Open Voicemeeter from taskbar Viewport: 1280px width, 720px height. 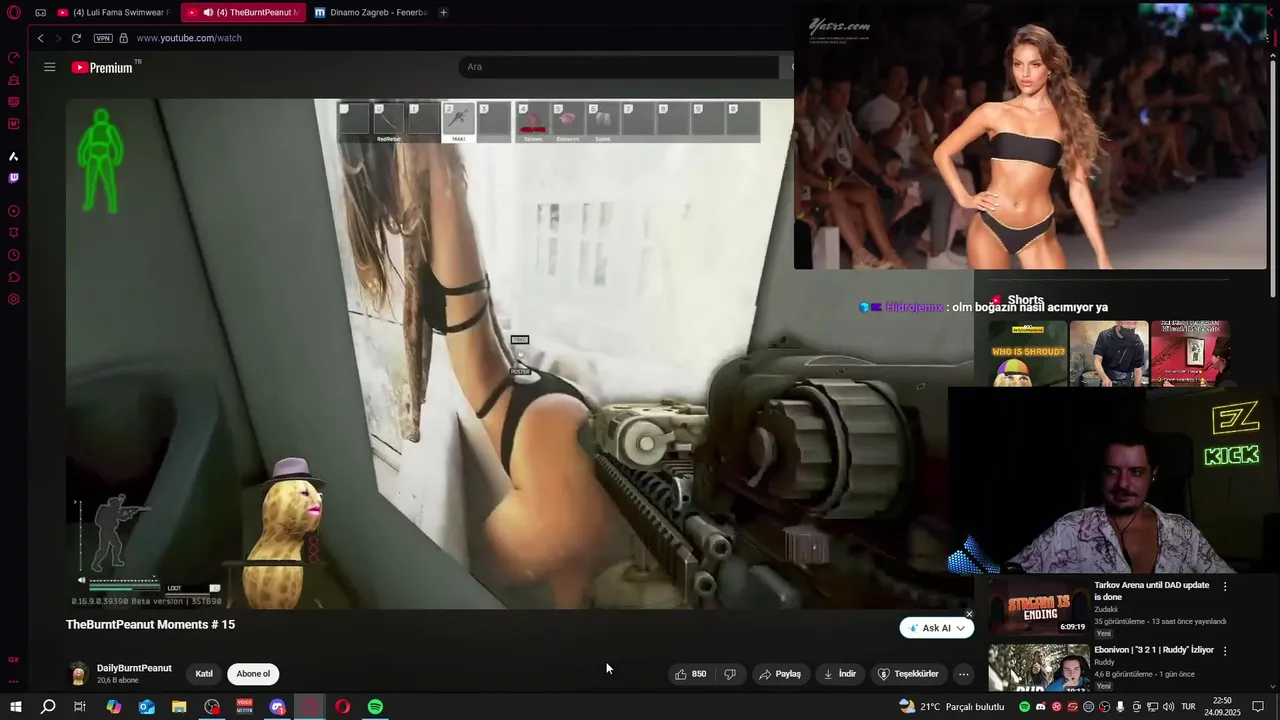(x=245, y=707)
